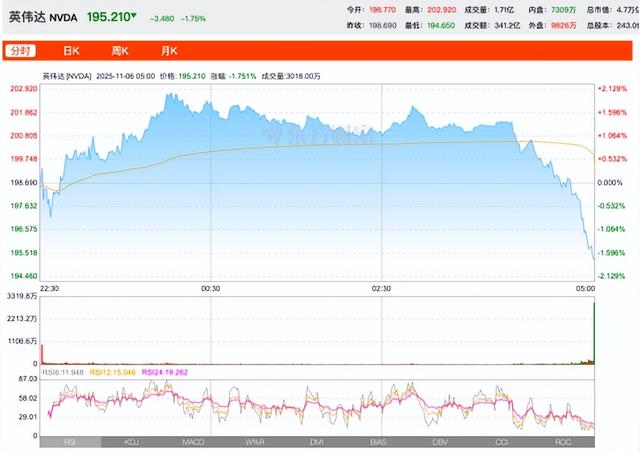Viewport: 640px width, 451px height.
Task: Click the current price 195.210 in header
Action: click(x=109, y=17)
